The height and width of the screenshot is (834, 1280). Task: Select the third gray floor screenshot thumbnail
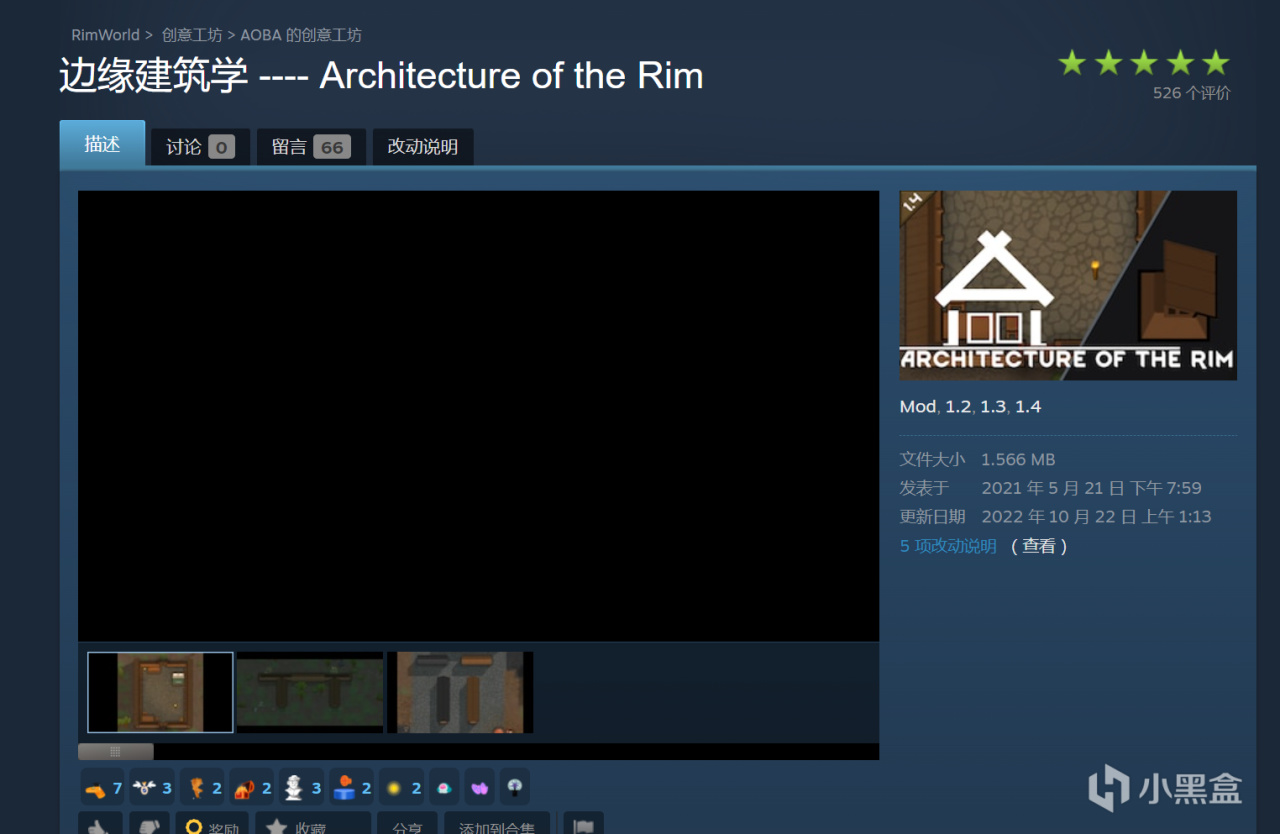(460, 692)
